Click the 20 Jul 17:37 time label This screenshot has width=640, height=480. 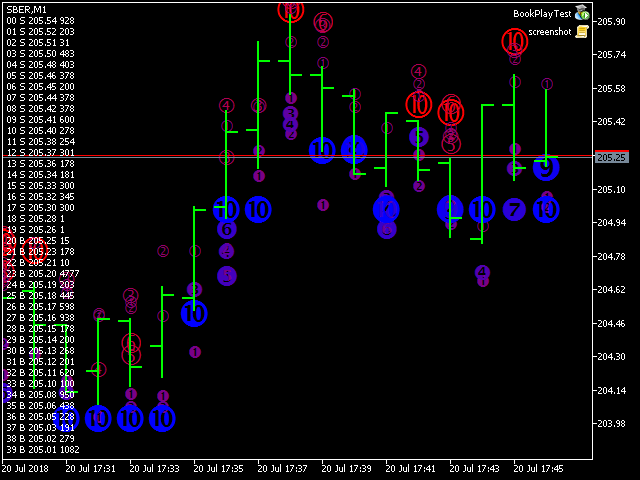point(283,469)
